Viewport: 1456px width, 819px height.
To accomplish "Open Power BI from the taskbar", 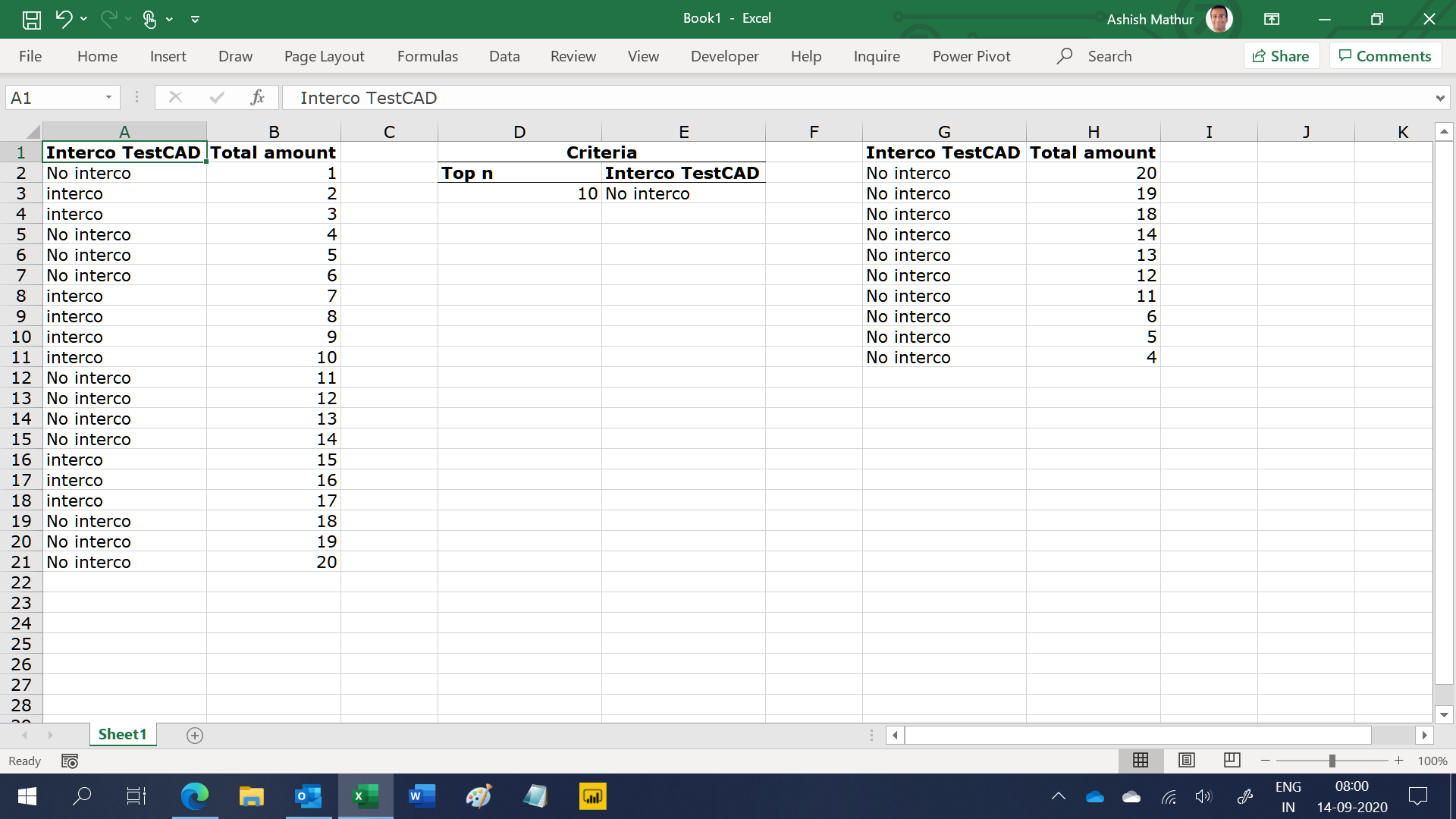I will click(592, 796).
